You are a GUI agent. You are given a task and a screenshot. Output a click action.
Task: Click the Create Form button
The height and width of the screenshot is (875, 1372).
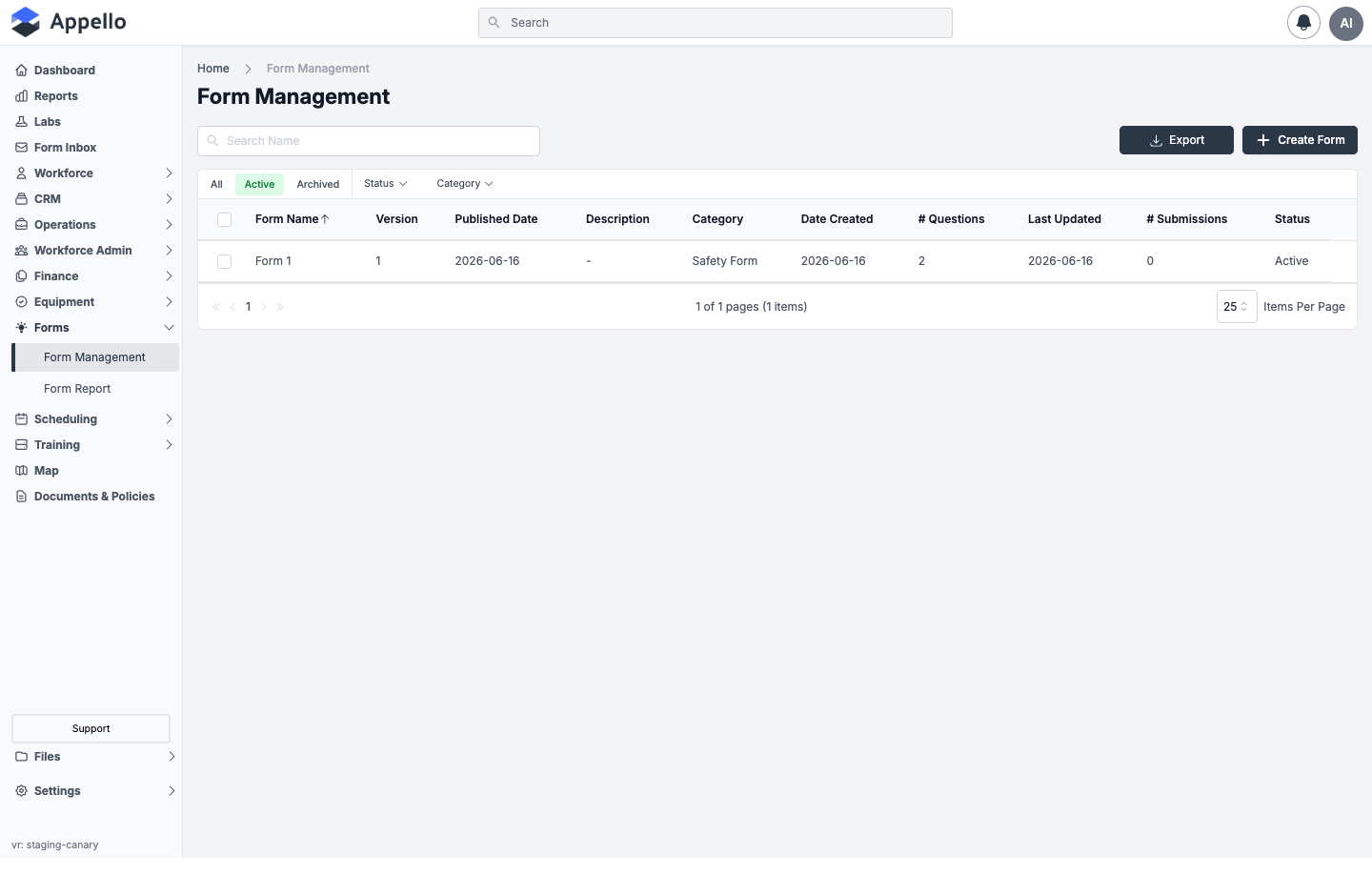point(1300,140)
